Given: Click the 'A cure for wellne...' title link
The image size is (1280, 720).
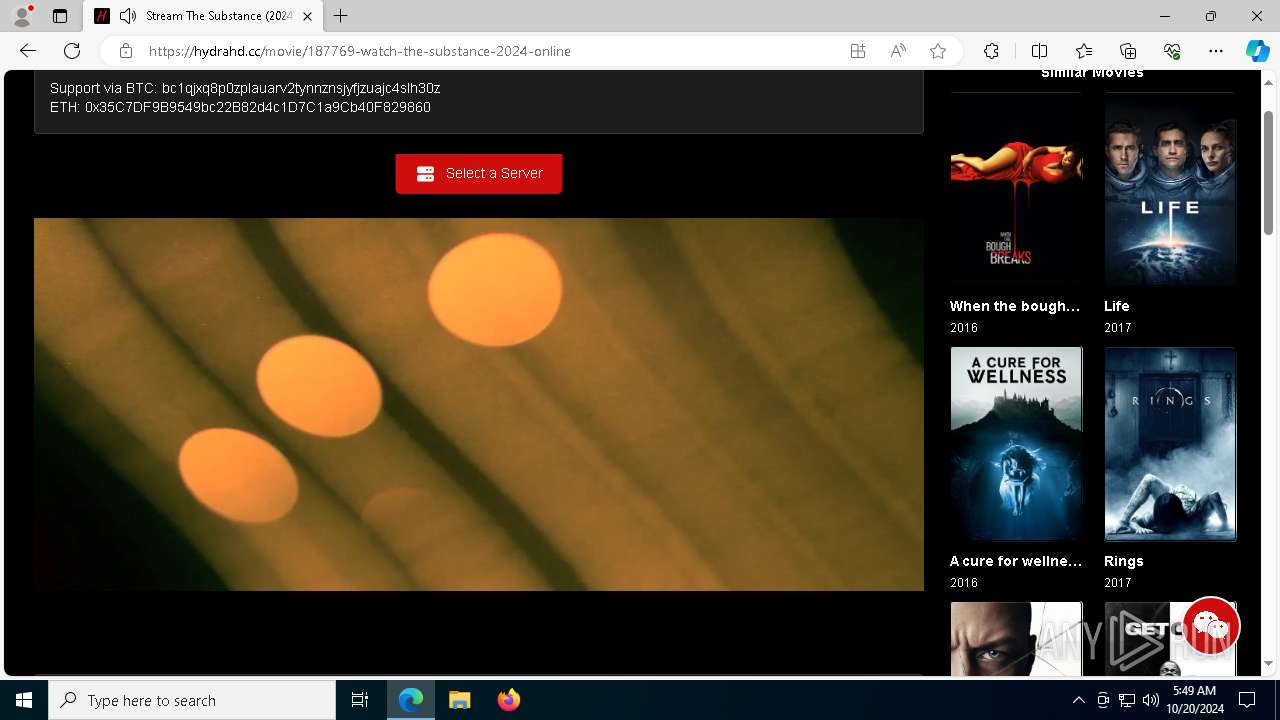Looking at the screenshot, I should (1016, 561).
